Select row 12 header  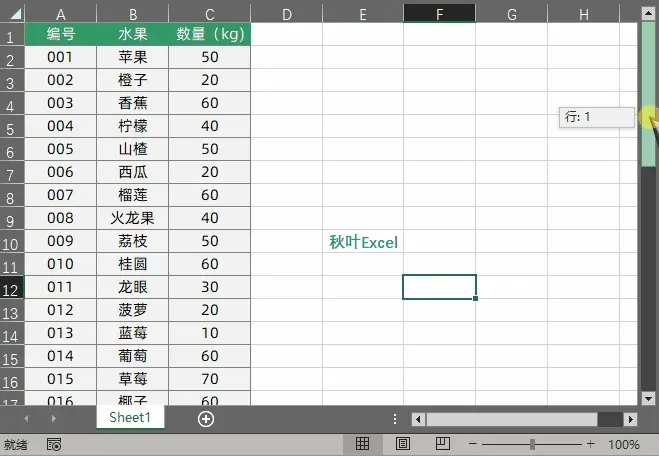point(10,288)
